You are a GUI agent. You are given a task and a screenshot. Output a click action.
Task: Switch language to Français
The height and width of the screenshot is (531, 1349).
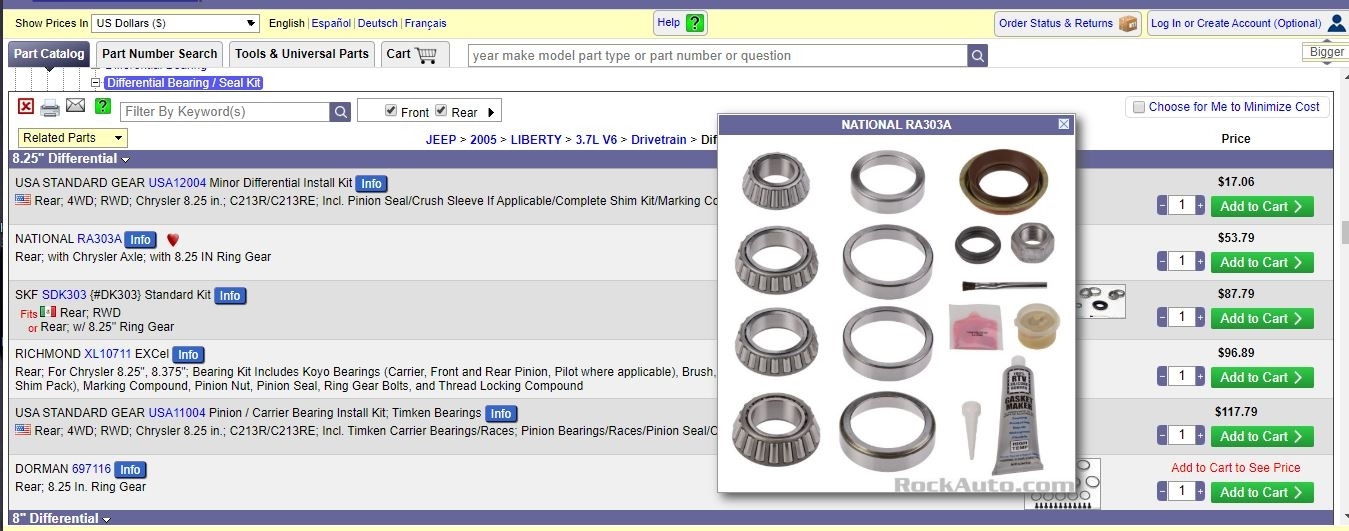[x=426, y=23]
